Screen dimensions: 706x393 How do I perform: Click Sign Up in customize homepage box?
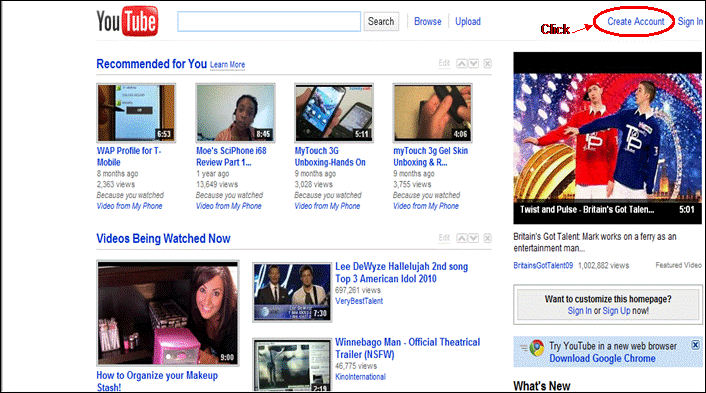coord(616,311)
